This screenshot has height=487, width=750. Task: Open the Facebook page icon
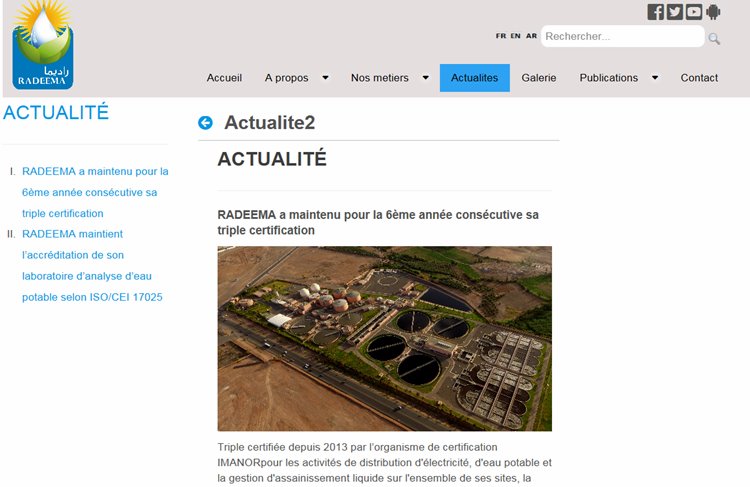tap(656, 12)
